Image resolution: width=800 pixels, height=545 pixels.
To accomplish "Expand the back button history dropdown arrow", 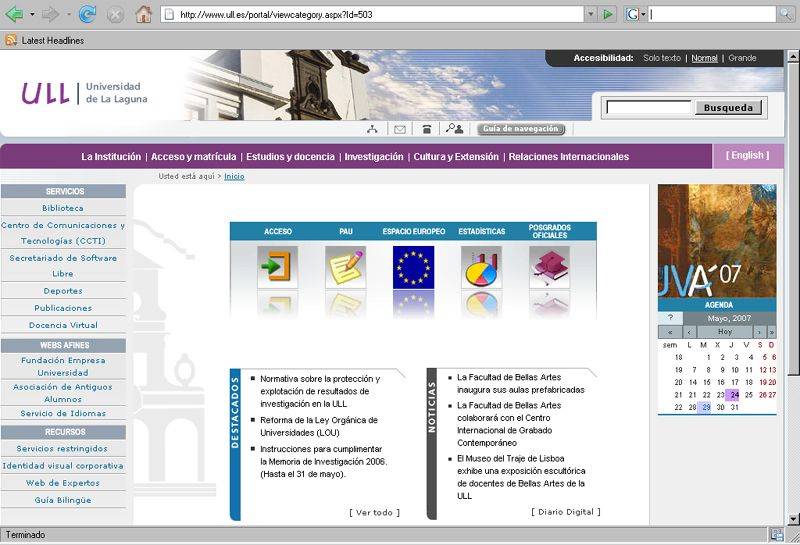I will tap(31, 14).
